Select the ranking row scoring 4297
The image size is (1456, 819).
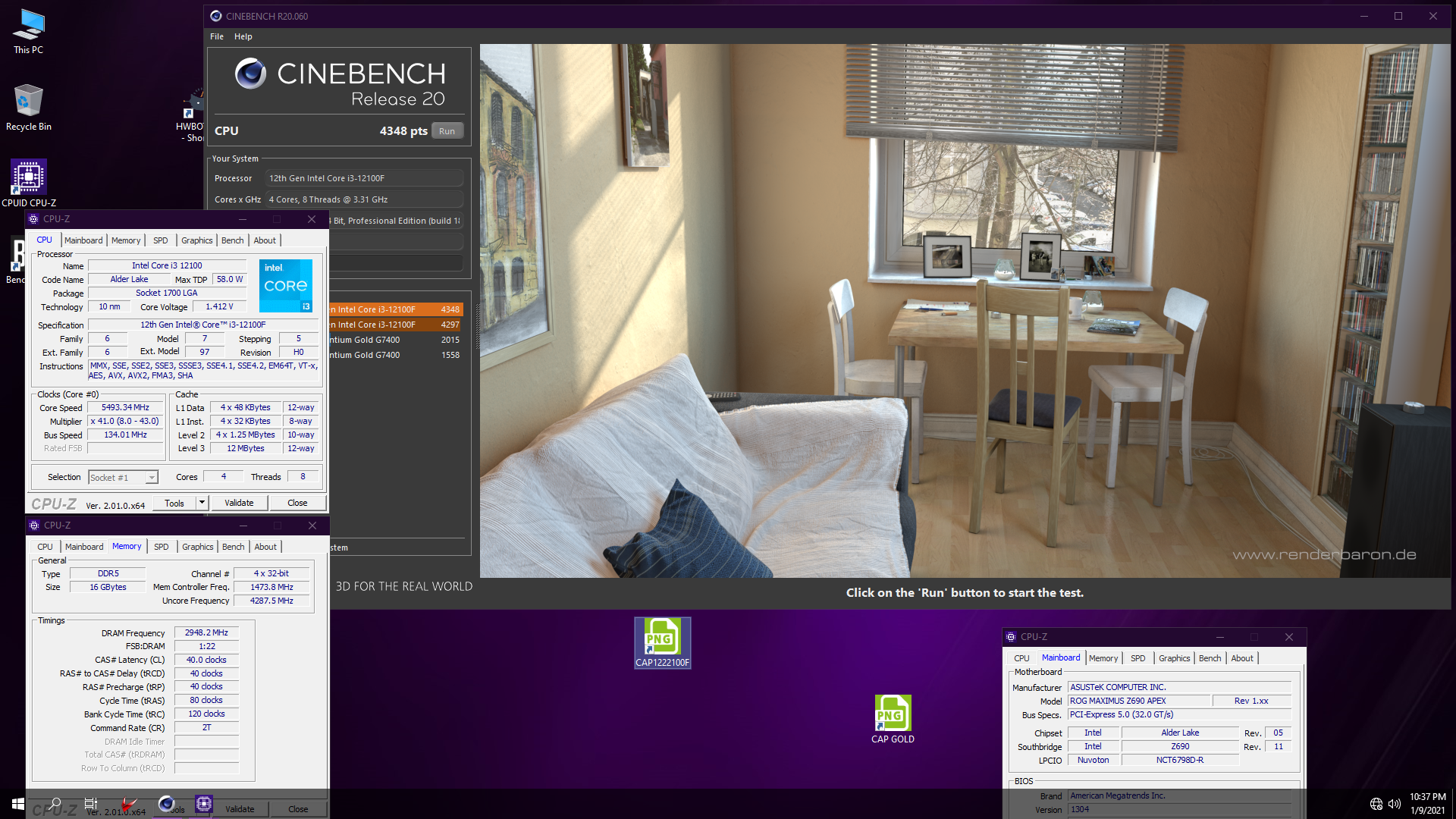pos(396,325)
